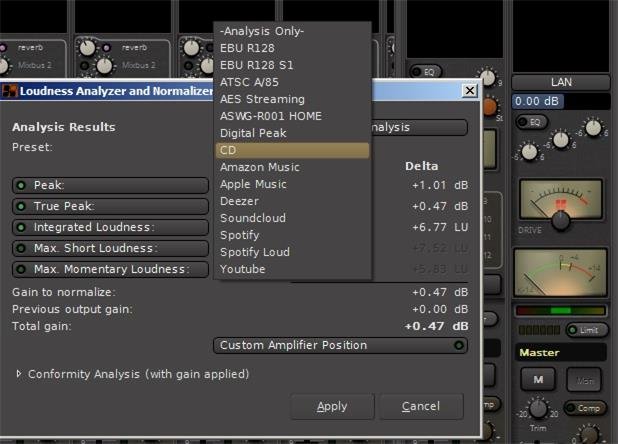618x444 pixels.
Task: Select the -Analysis Only- preset
Action: [x=292, y=31]
